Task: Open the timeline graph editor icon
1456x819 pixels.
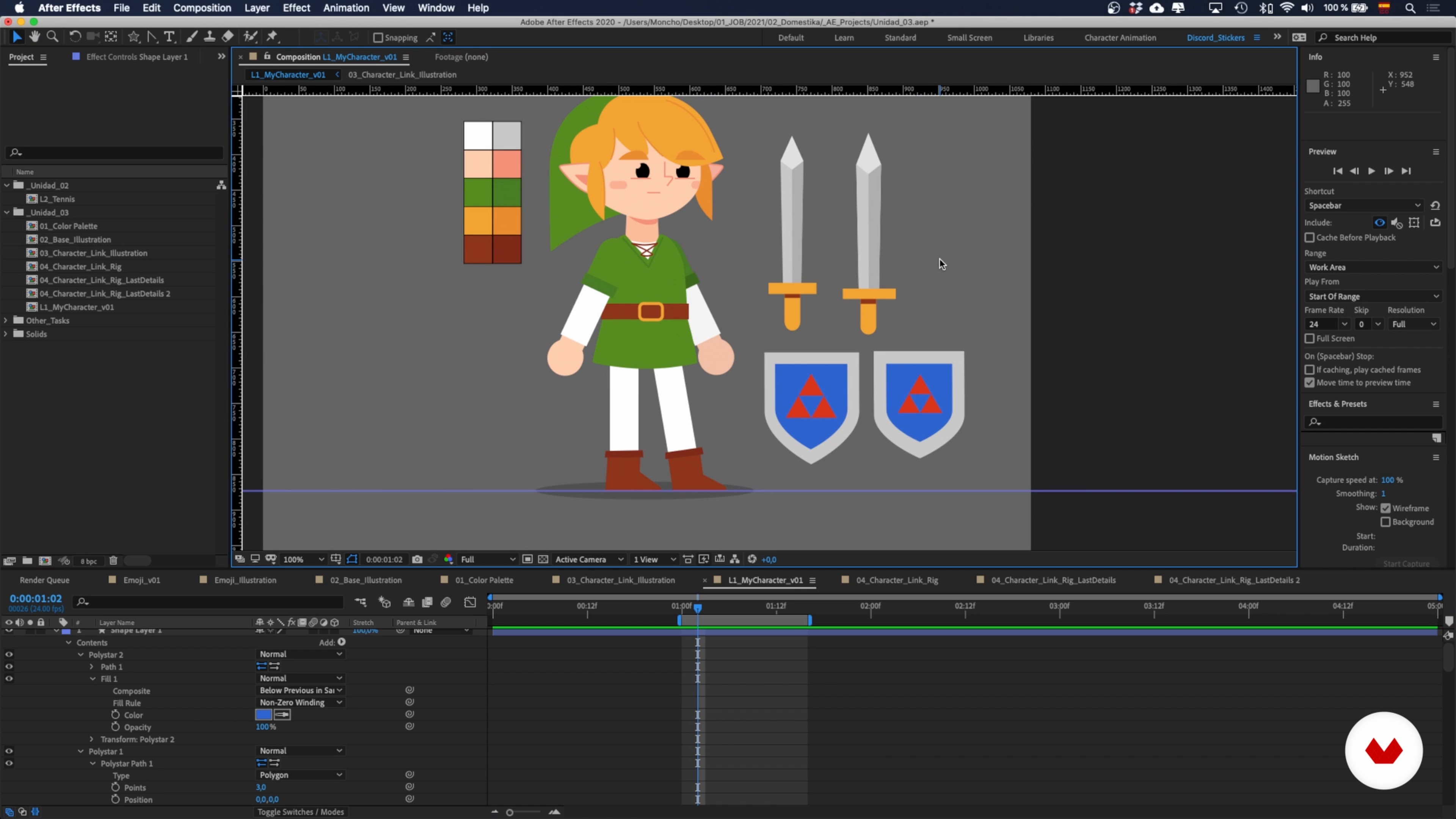Action: (470, 602)
